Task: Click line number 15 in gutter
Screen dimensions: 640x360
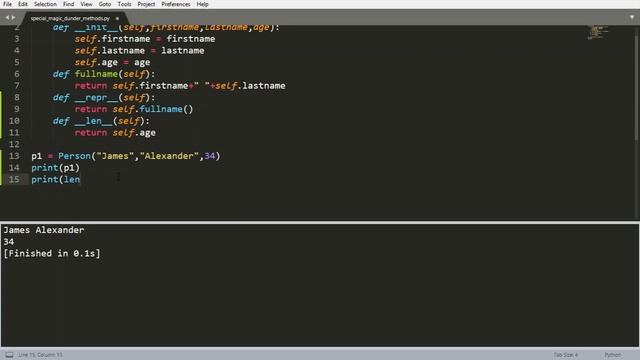Action: pyautogui.click(x=14, y=179)
